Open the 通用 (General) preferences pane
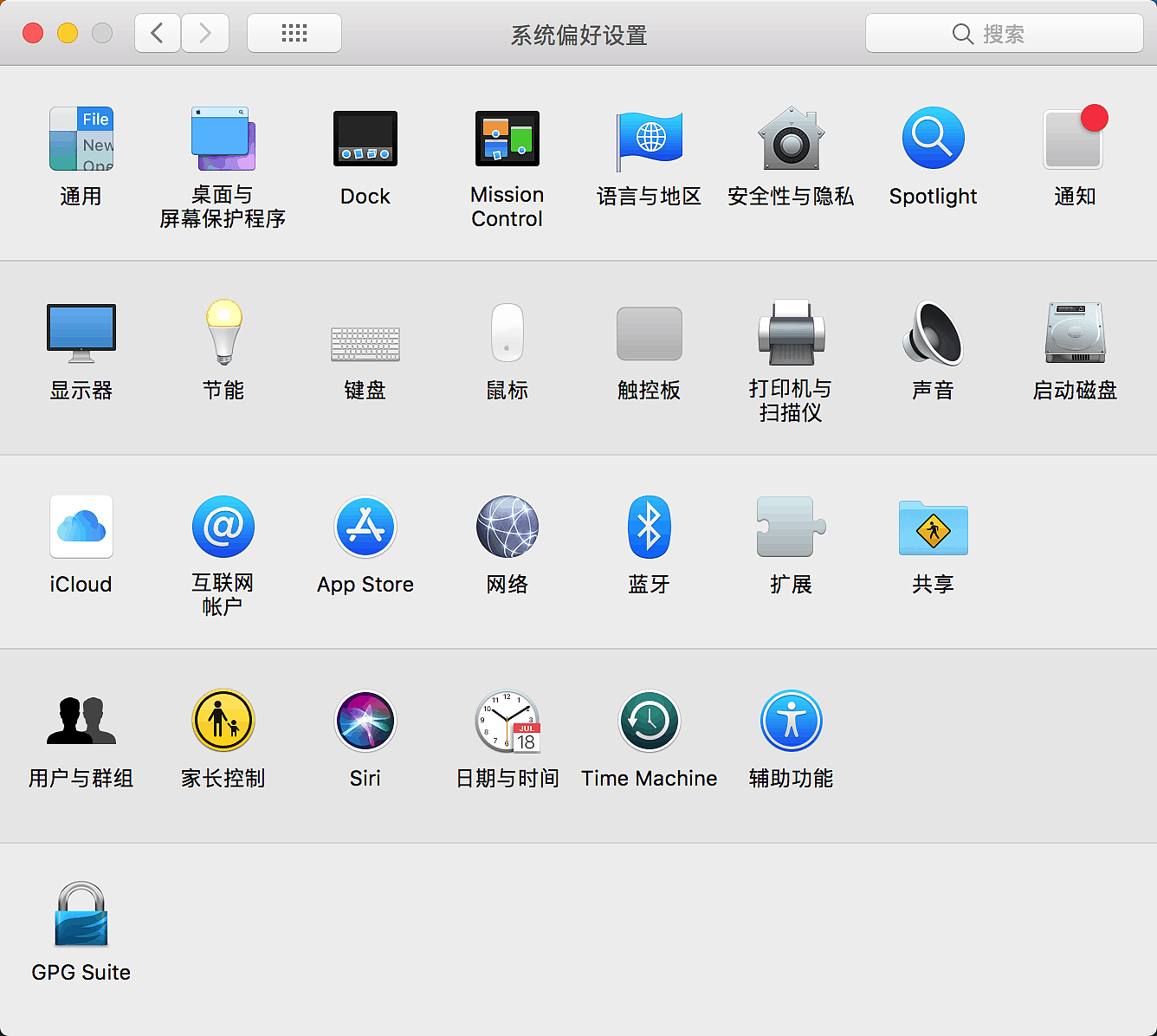 (81, 139)
